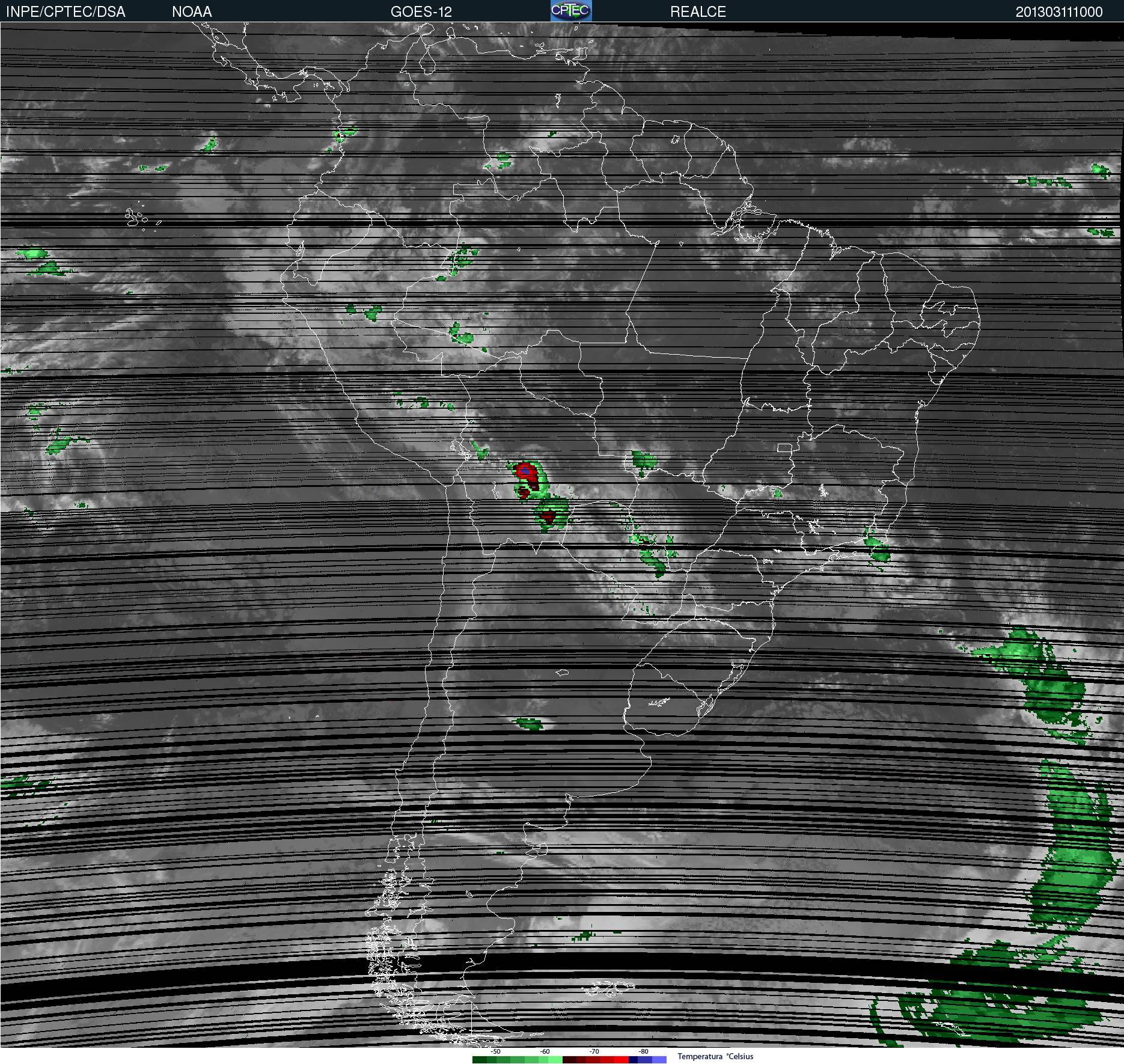Click the 201303111000 timestamp

click(x=1059, y=12)
